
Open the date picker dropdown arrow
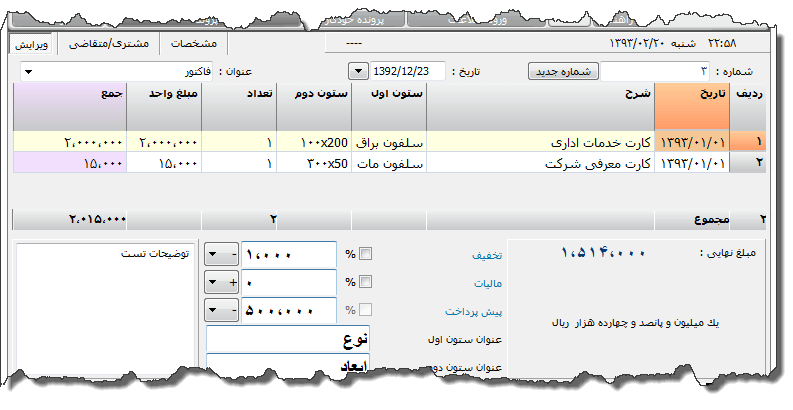[359, 72]
